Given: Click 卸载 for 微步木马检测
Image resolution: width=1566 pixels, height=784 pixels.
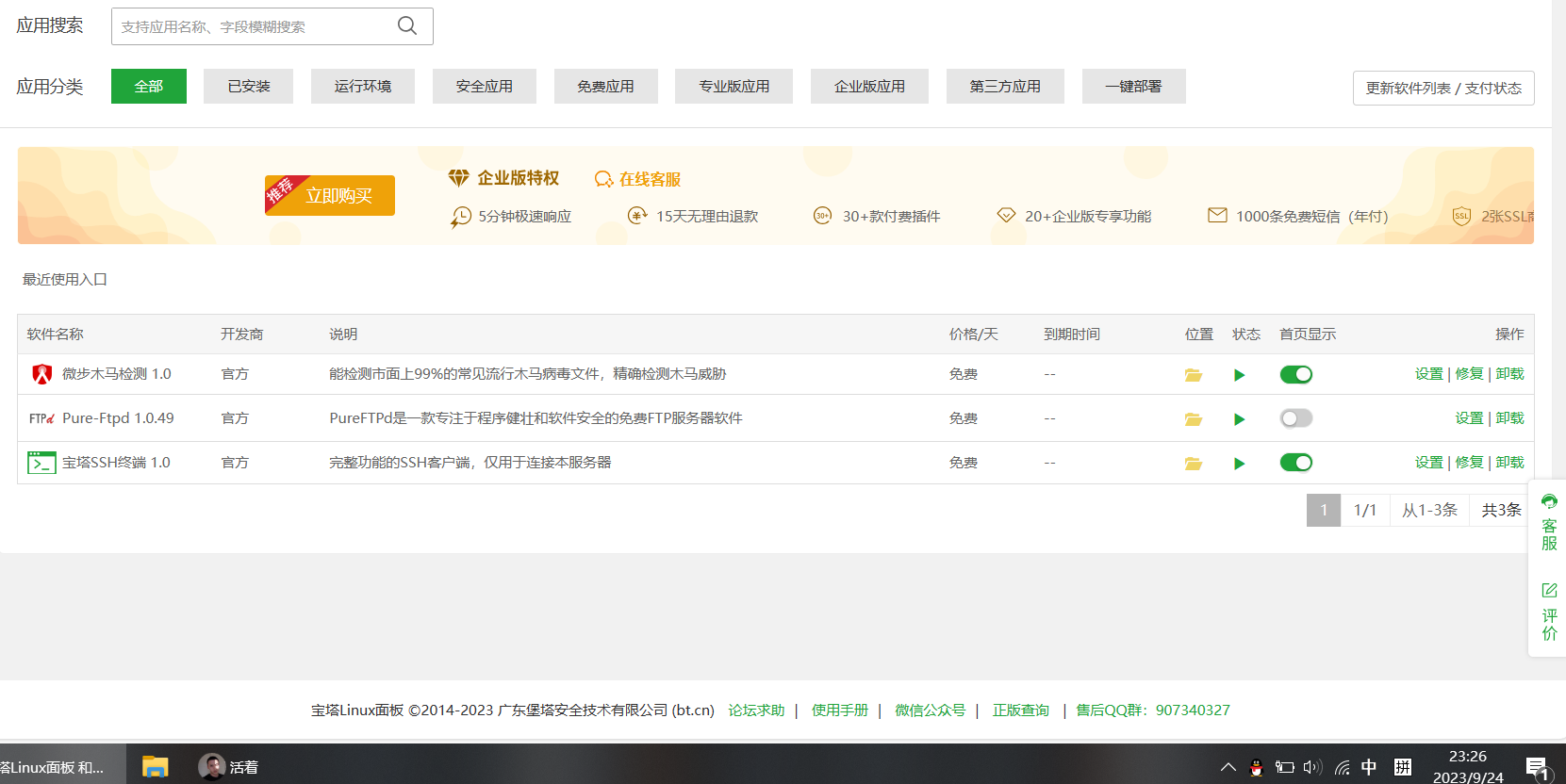Looking at the screenshot, I should 1510,374.
